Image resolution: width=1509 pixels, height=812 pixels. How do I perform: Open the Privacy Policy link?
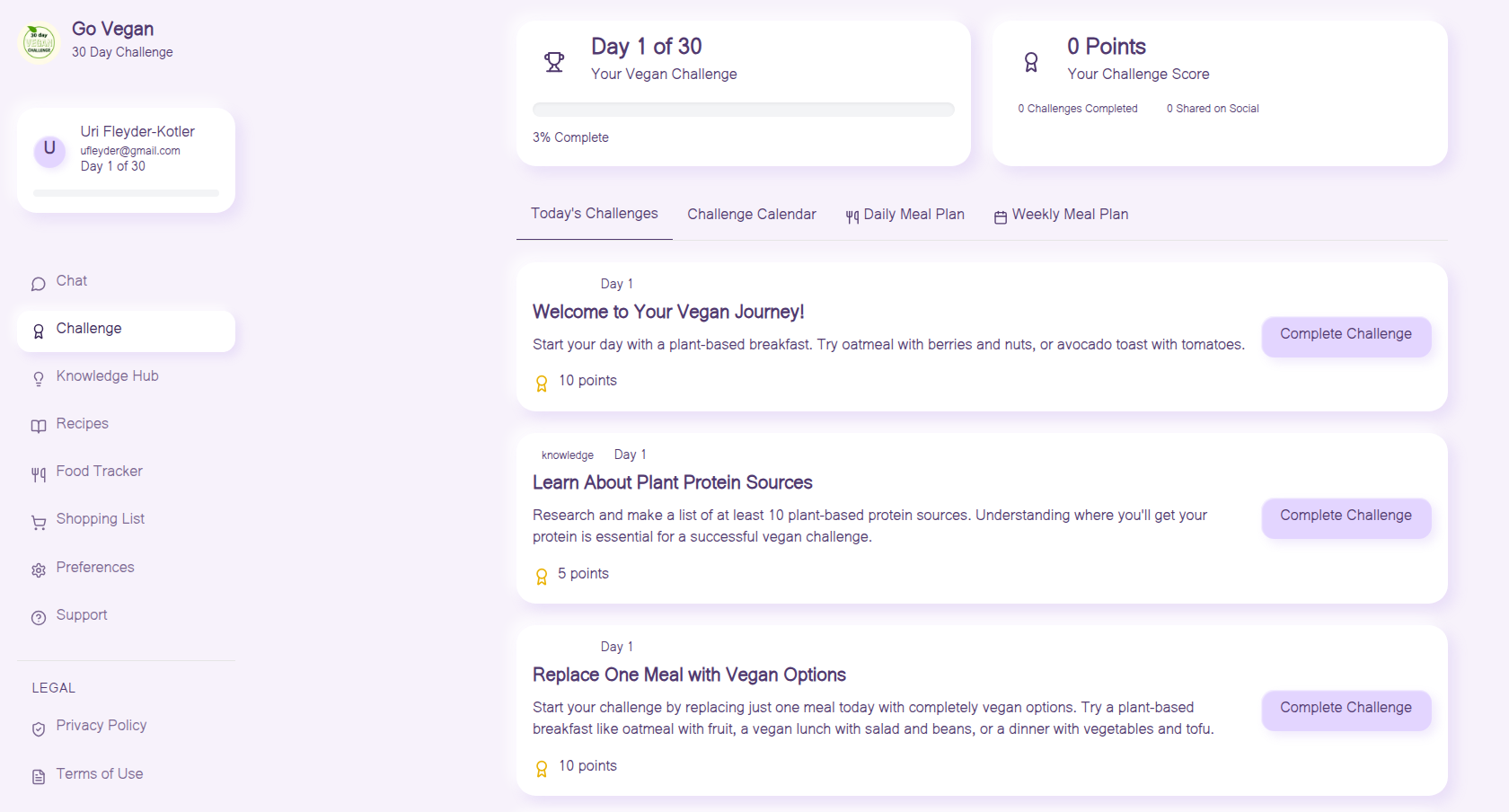(x=101, y=725)
